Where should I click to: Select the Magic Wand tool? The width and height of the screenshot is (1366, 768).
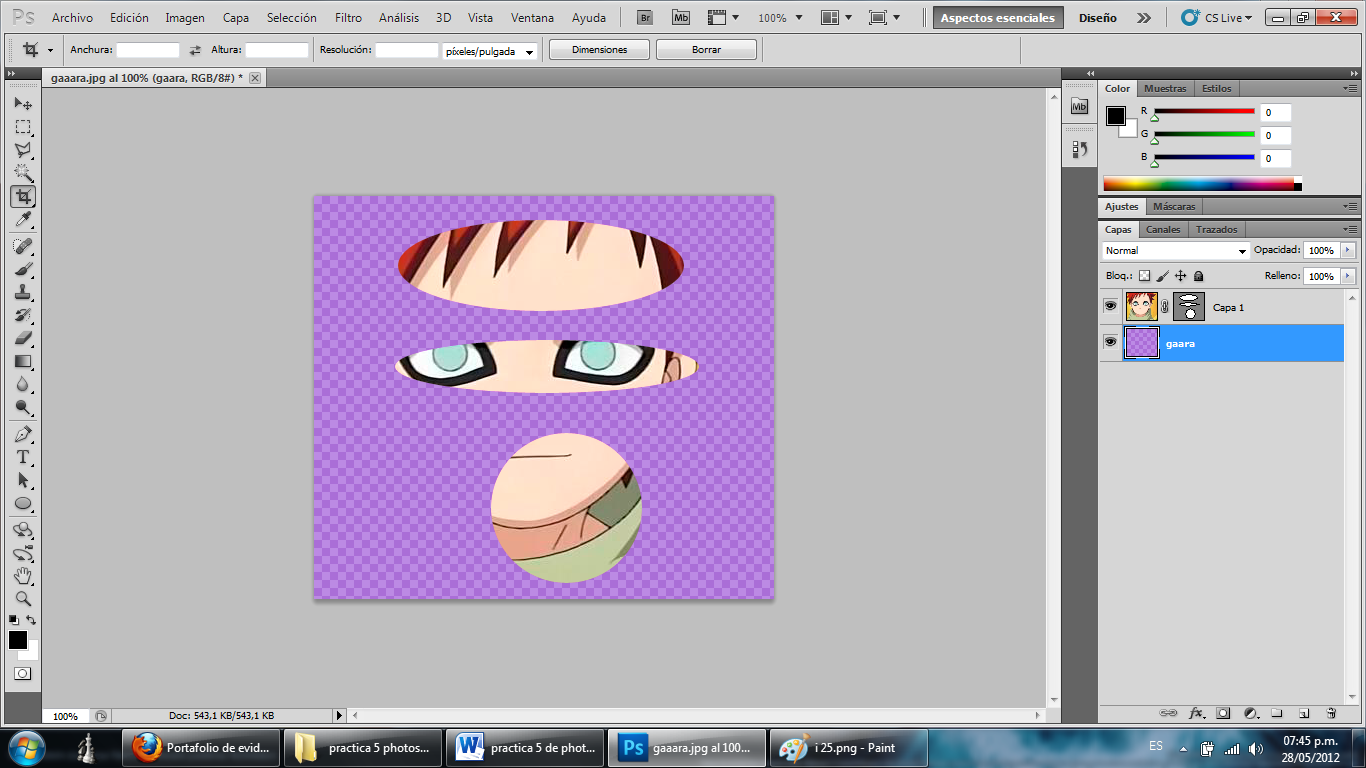tap(23, 173)
